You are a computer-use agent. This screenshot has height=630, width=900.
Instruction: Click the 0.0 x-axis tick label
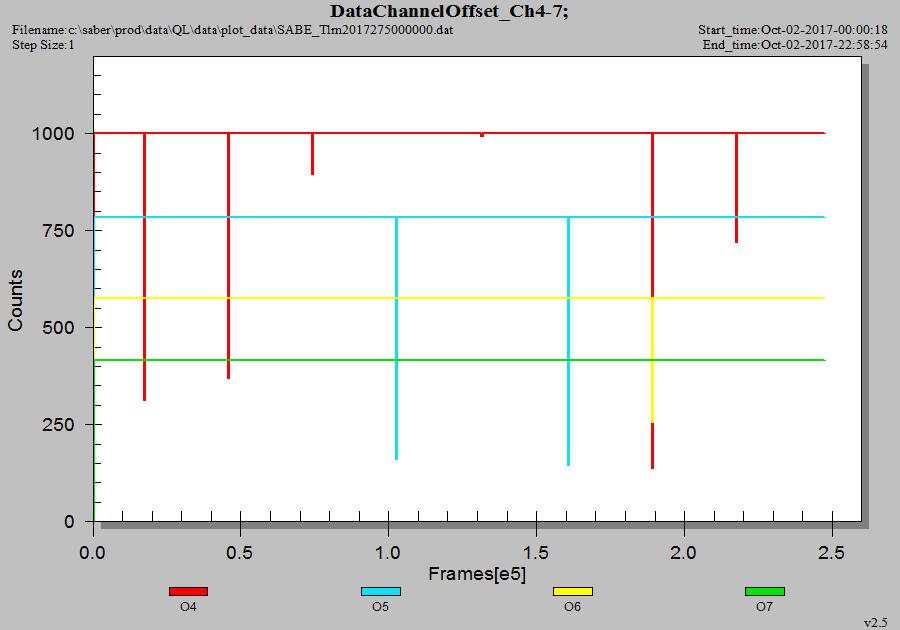tap(92, 553)
